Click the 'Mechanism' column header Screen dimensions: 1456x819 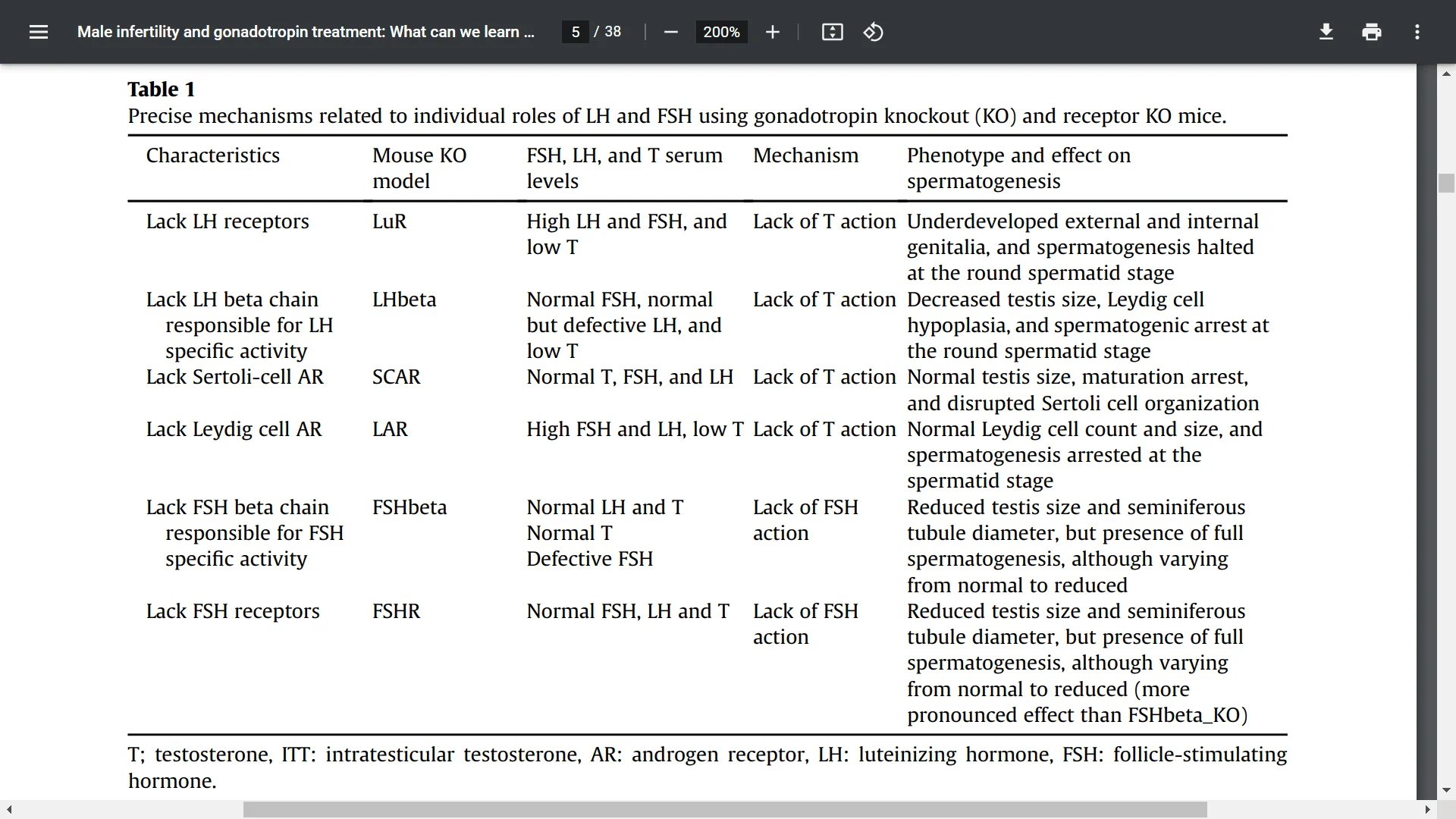point(805,155)
